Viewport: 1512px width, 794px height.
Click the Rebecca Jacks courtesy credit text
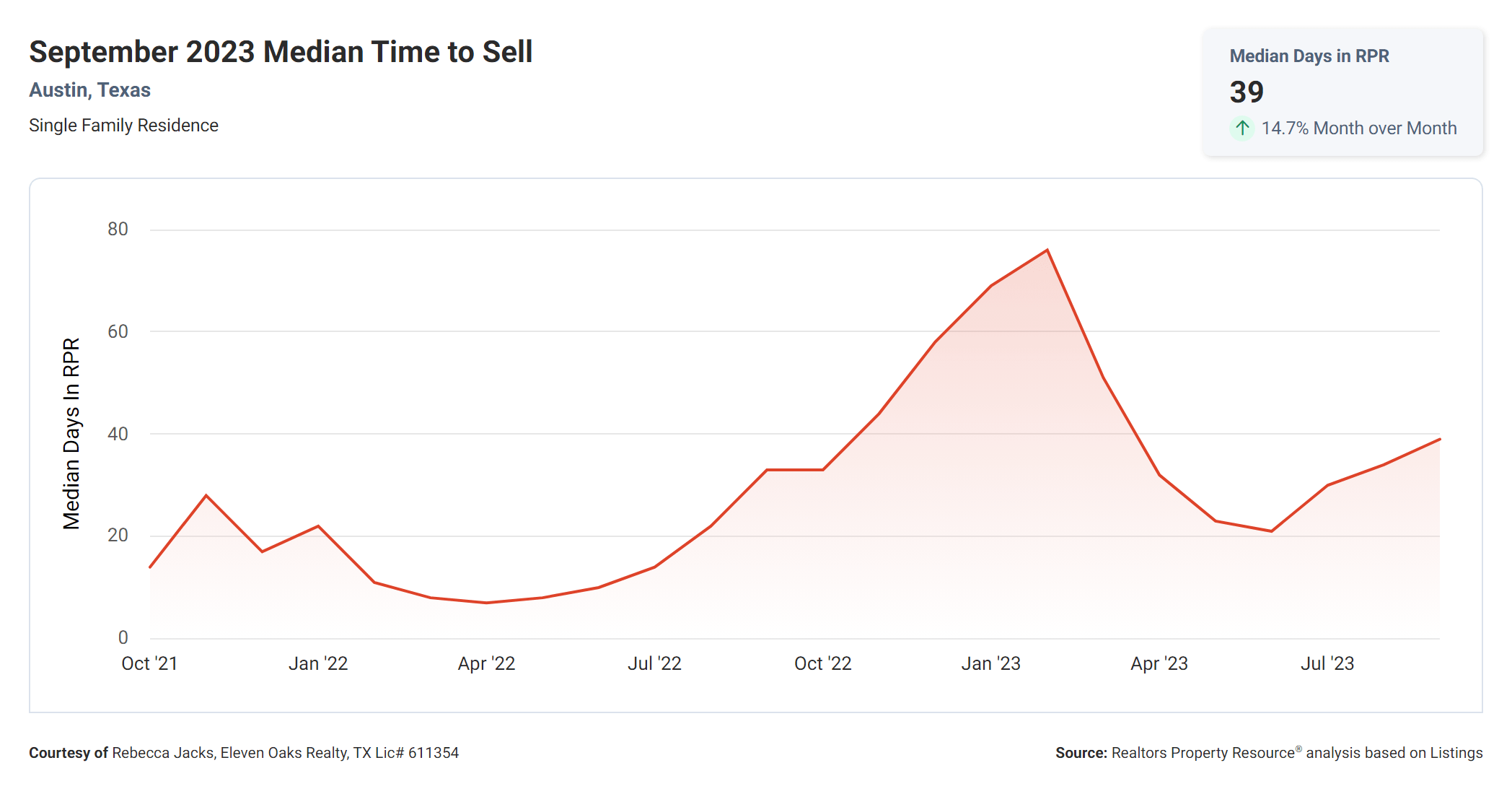point(244,753)
